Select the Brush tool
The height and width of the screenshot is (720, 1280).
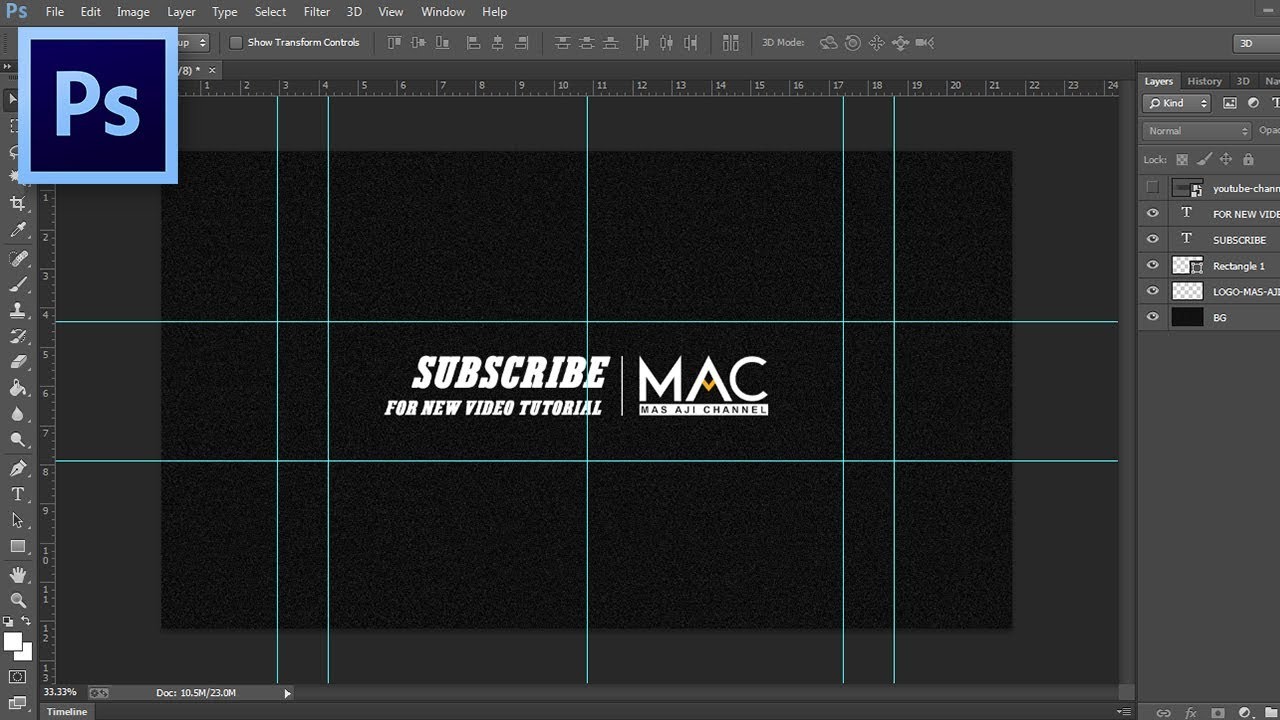pos(17,284)
